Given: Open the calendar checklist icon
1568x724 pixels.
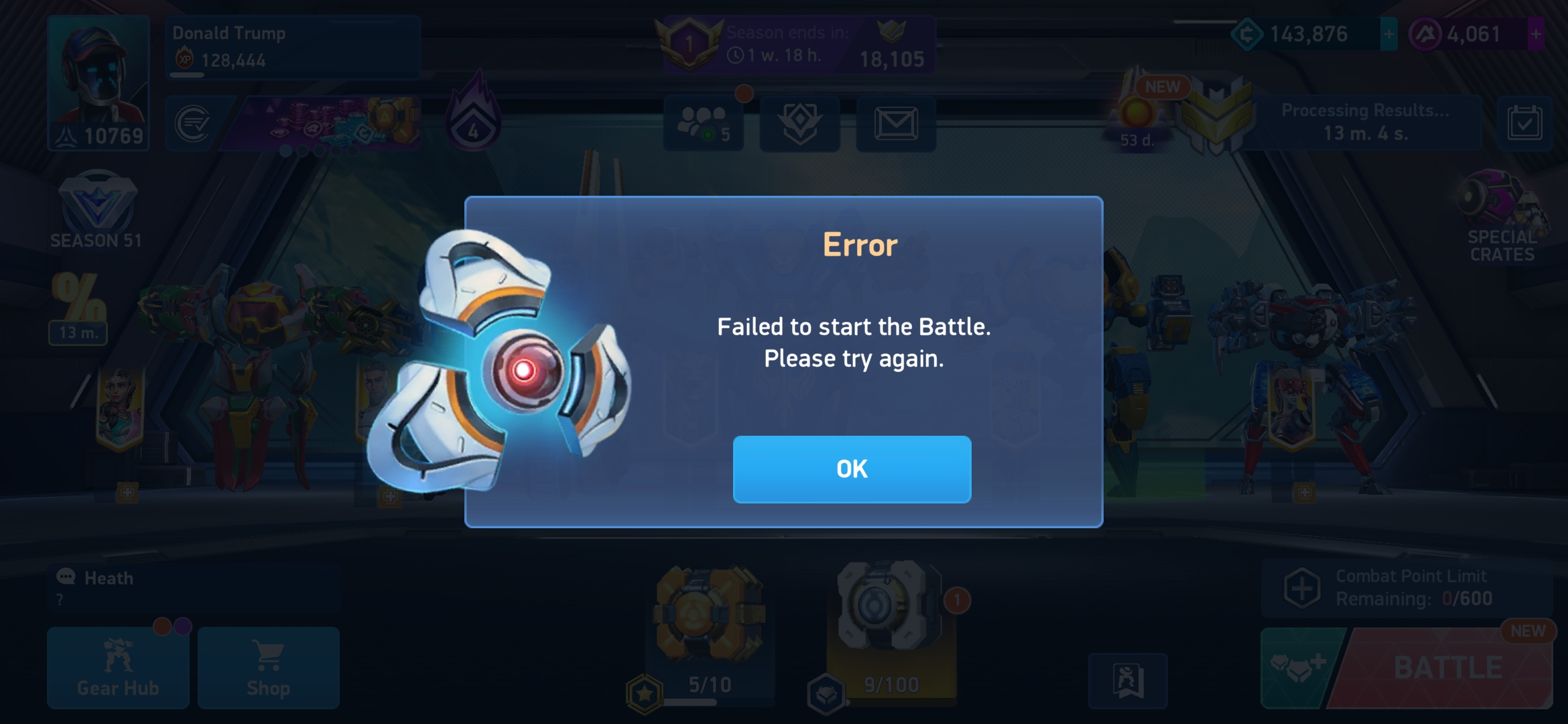Looking at the screenshot, I should click(x=1524, y=124).
